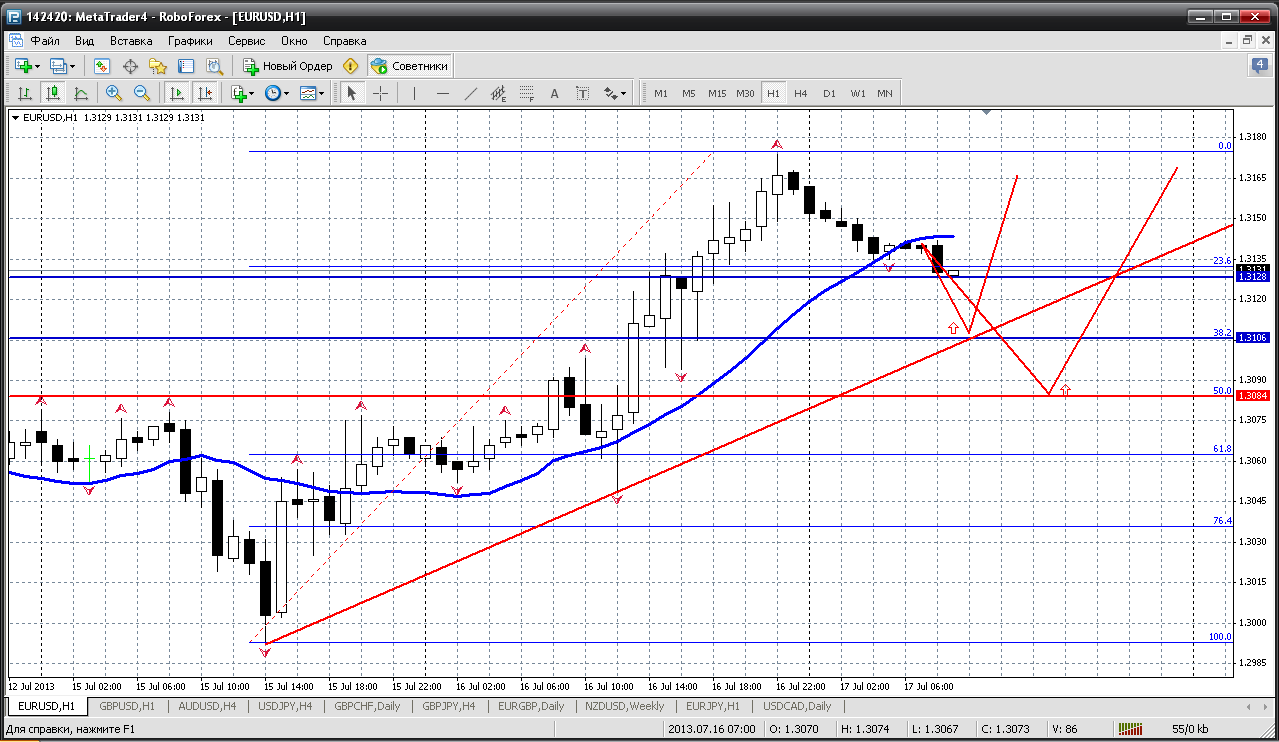Switch to the USDJPY,H4 chart tab
Image resolution: width=1279 pixels, height=742 pixels.
click(x=285, y=706)
